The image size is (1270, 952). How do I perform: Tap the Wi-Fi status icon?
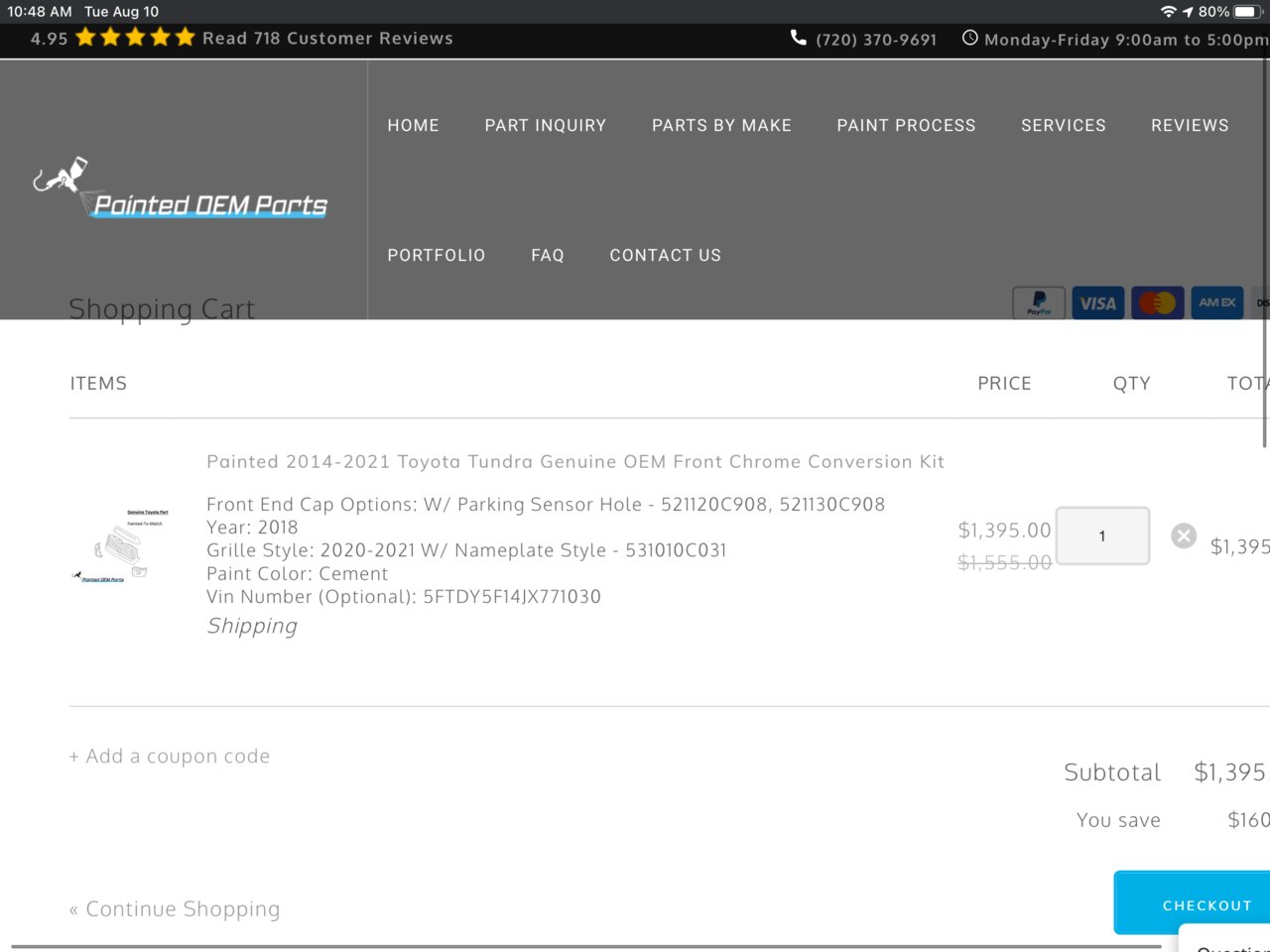click(x=1169, y=12)
